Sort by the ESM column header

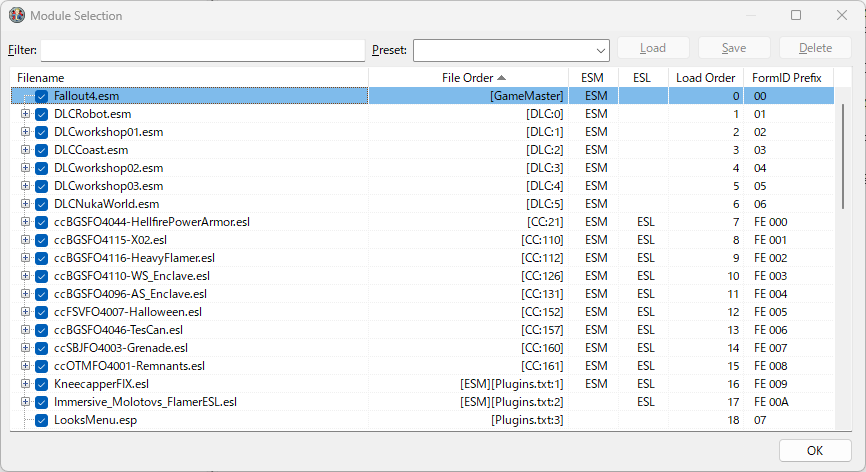[593, 78]
